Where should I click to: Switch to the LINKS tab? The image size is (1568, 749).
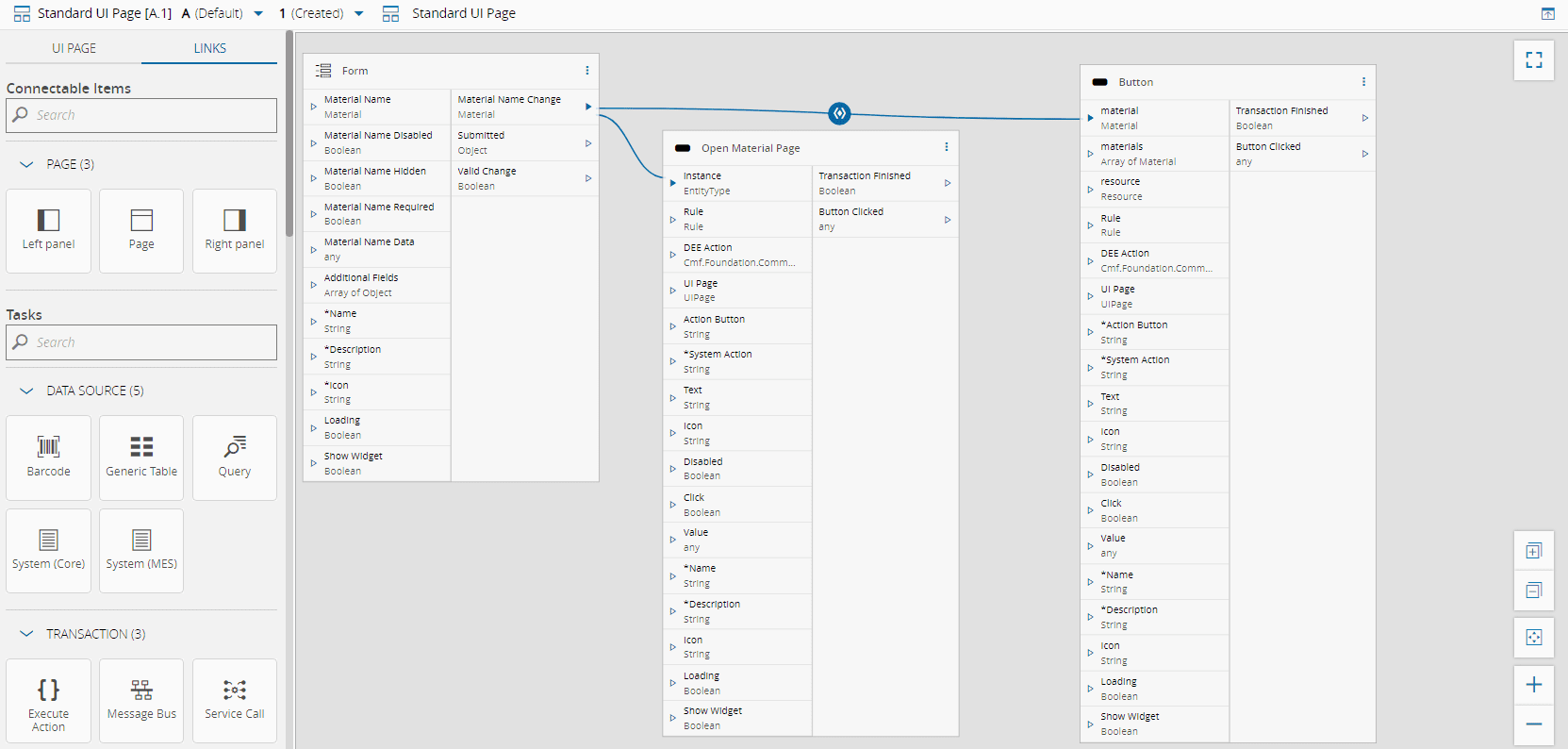(x=209, y=48)
